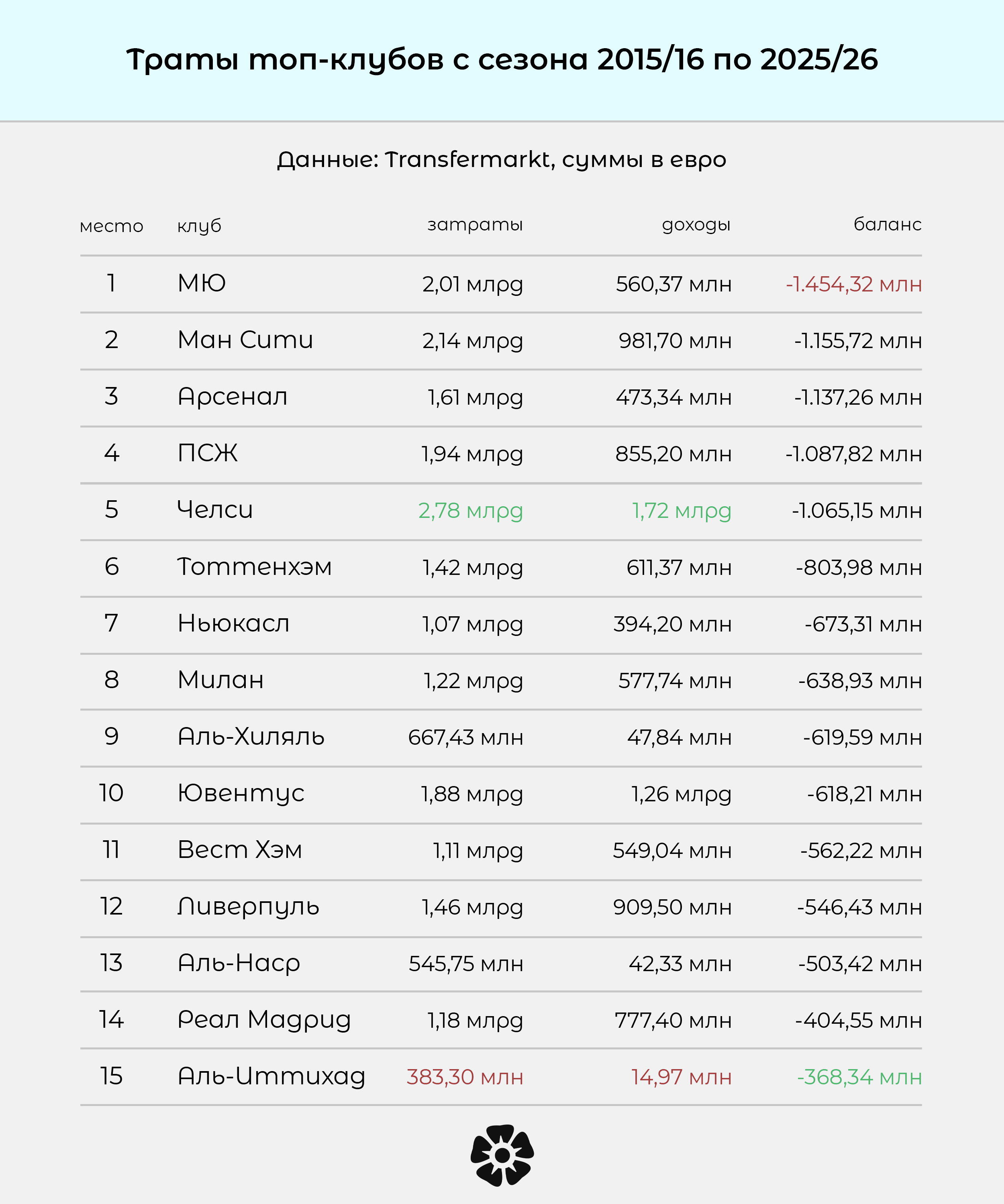Click the «место» column header

click(111, 226)
